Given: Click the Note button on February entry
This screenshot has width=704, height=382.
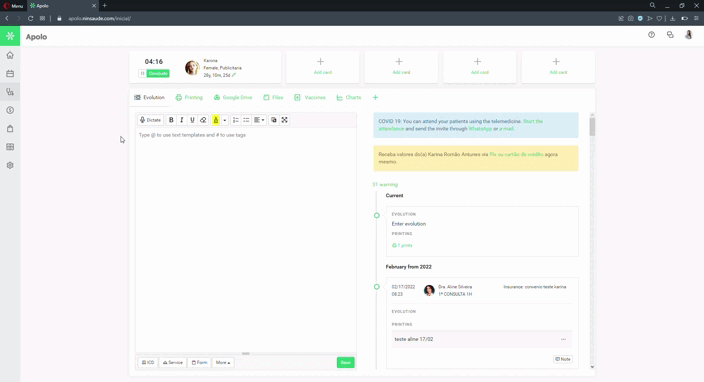Looking at the screenshot, I should pyautogui.click(x=563, y=359).
